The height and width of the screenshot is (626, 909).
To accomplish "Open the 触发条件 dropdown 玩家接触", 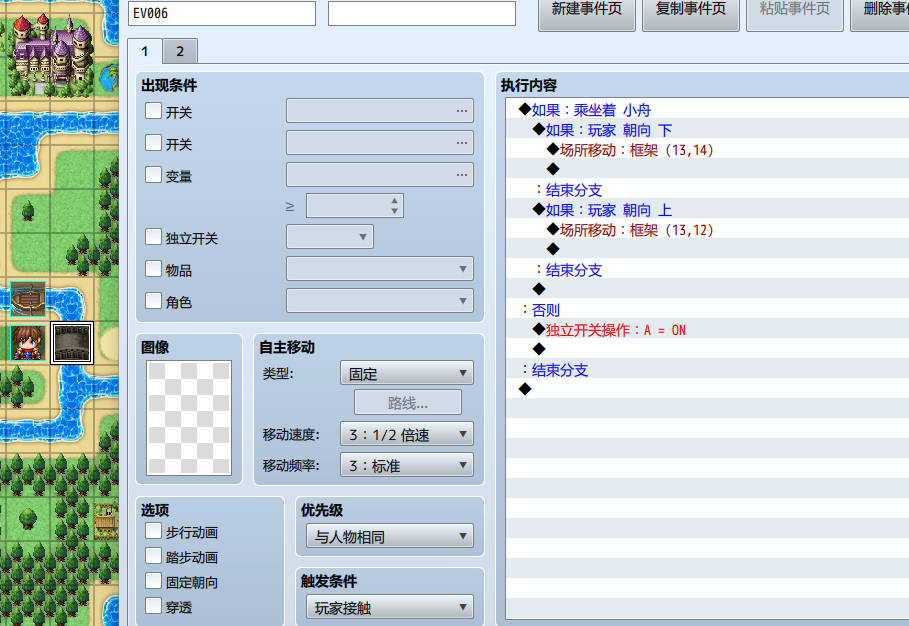I will click(x=390, y=607).
